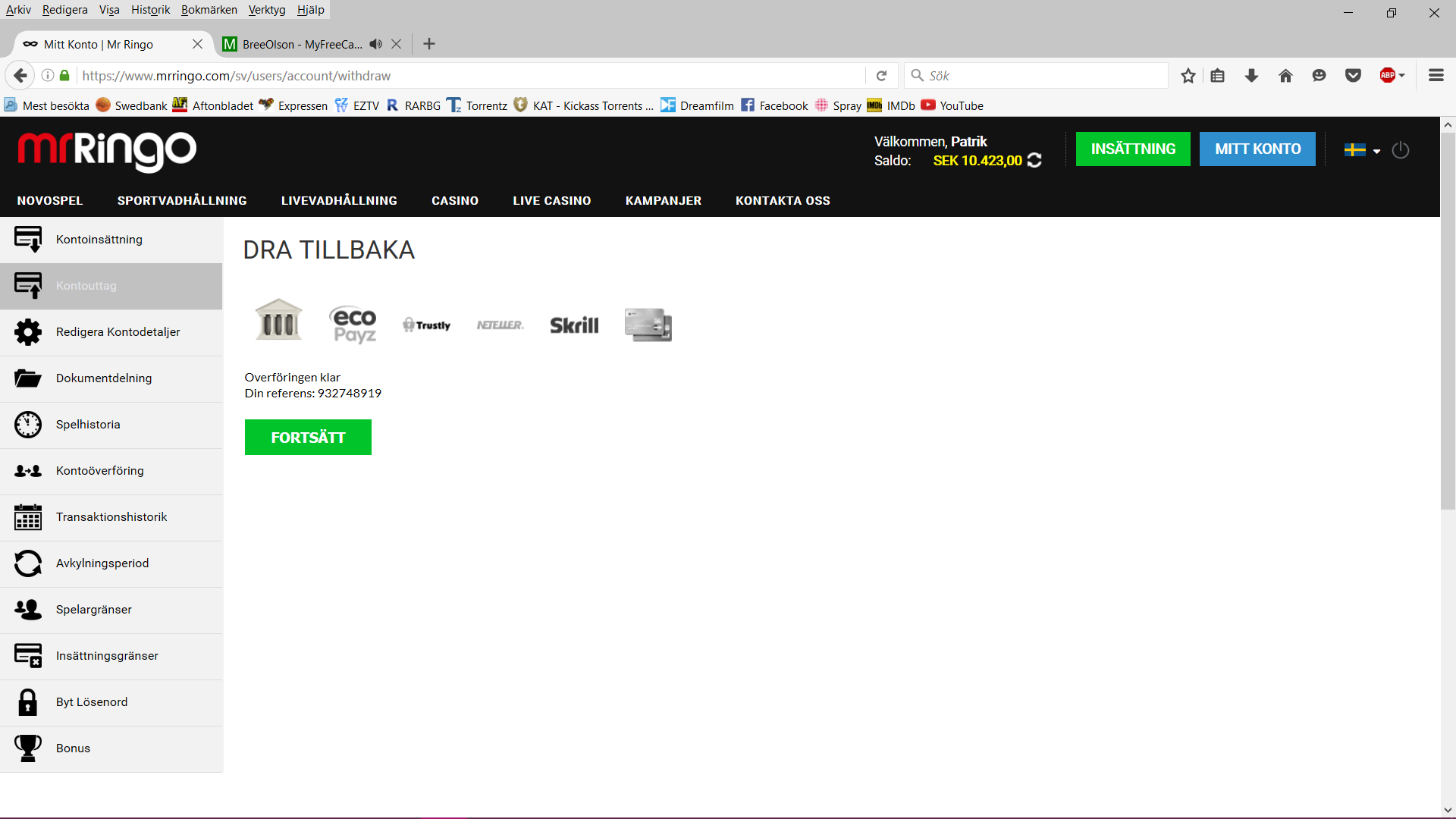Open the Firefox downloads arrow
The width and height of the screenshot is (1456, 819).
point(1252,76)
